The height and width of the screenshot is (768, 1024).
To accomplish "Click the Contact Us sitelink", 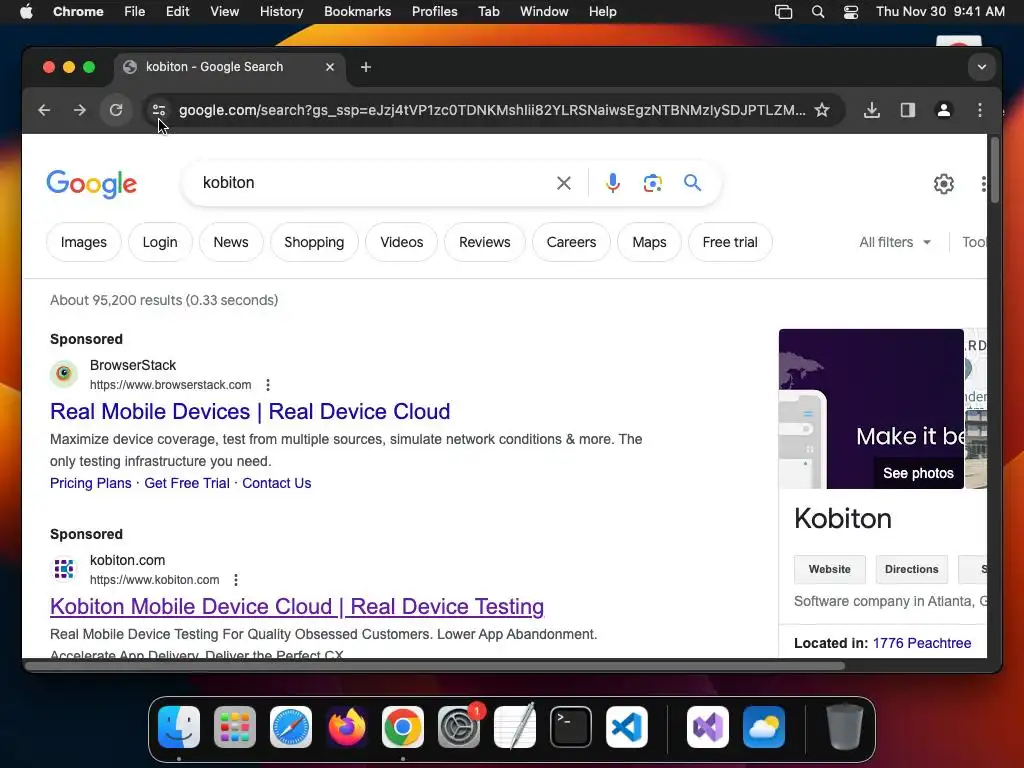I will [277, 483].
